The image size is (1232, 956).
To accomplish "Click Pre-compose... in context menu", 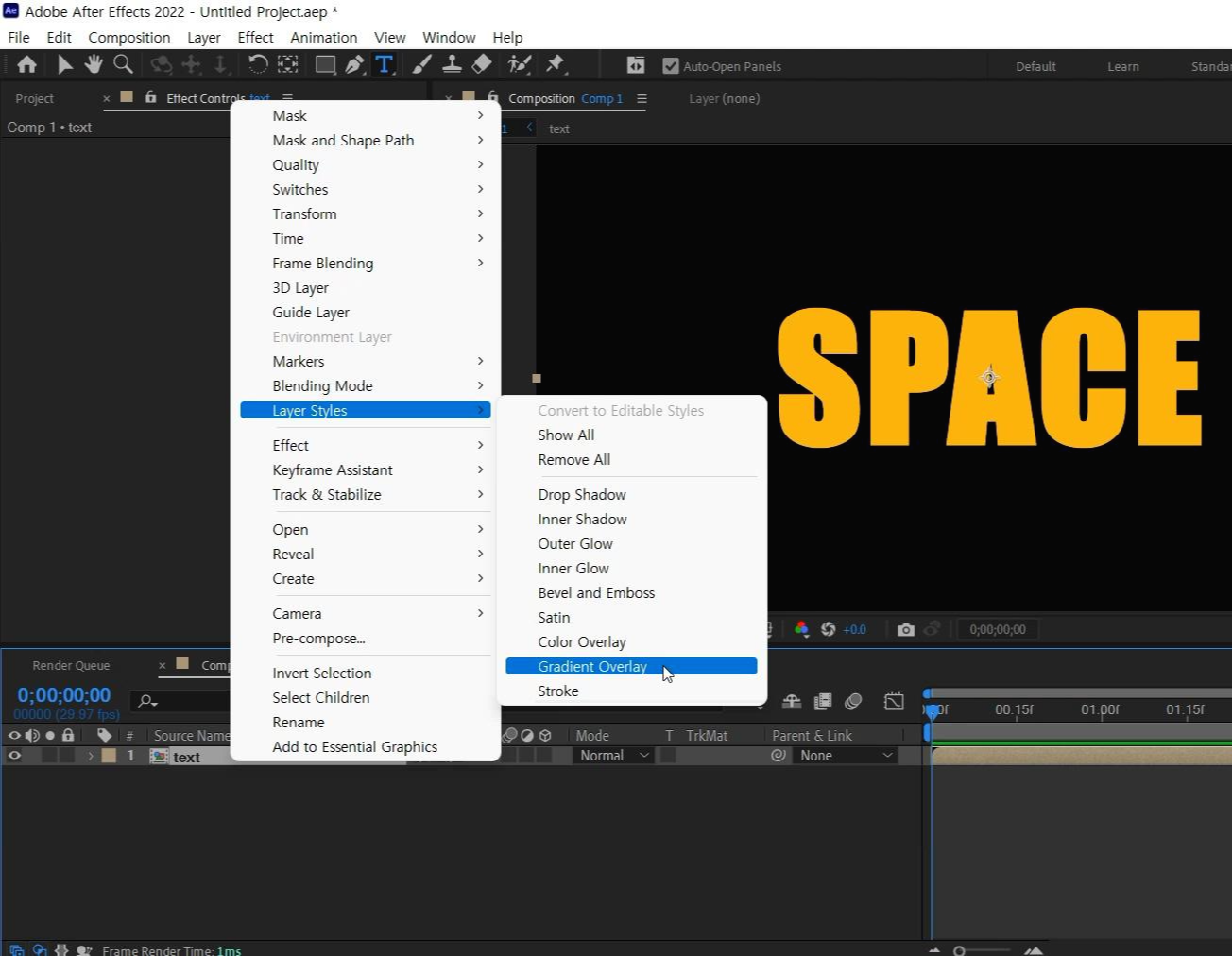I will [366, 638].
